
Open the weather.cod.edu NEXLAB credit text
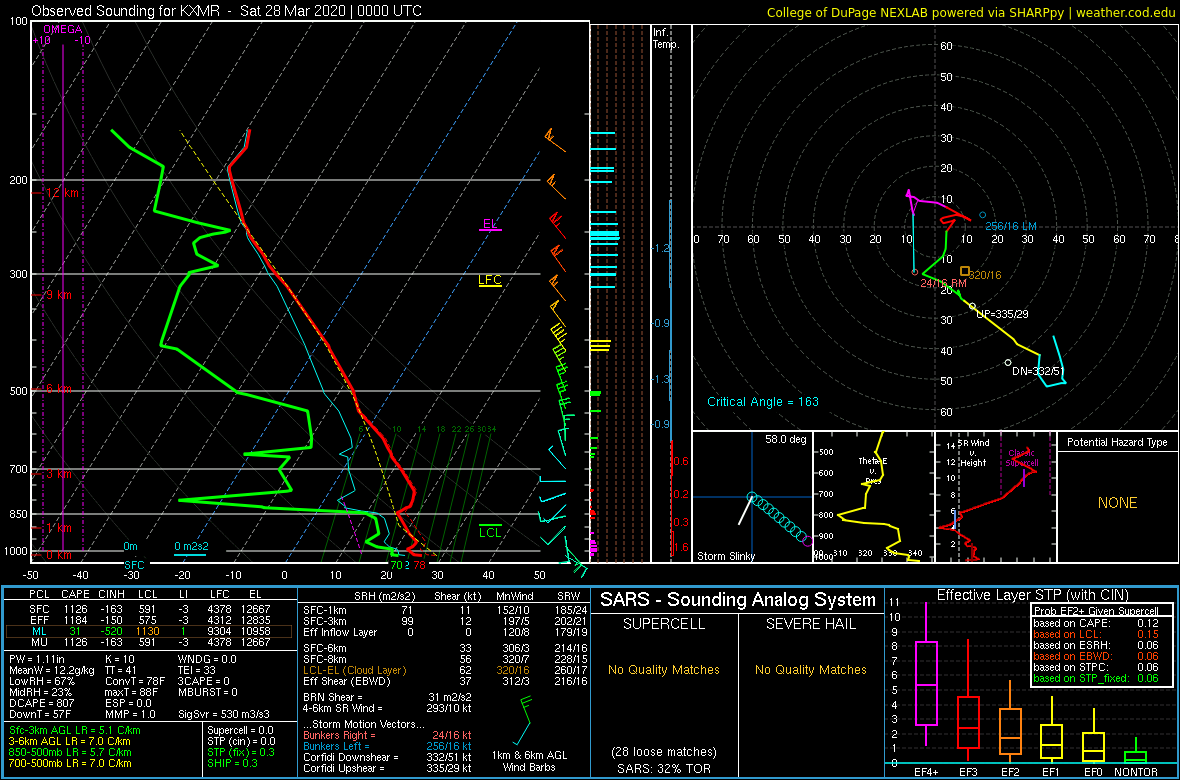pos(972,11)
